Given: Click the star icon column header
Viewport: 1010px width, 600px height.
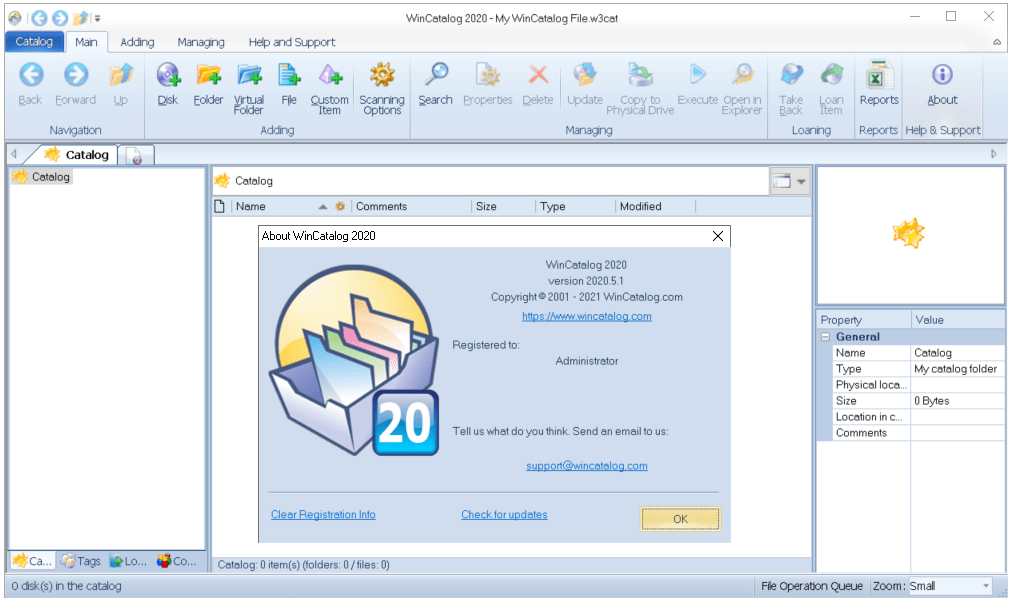Looking at the screenshot, I should 340,206.
